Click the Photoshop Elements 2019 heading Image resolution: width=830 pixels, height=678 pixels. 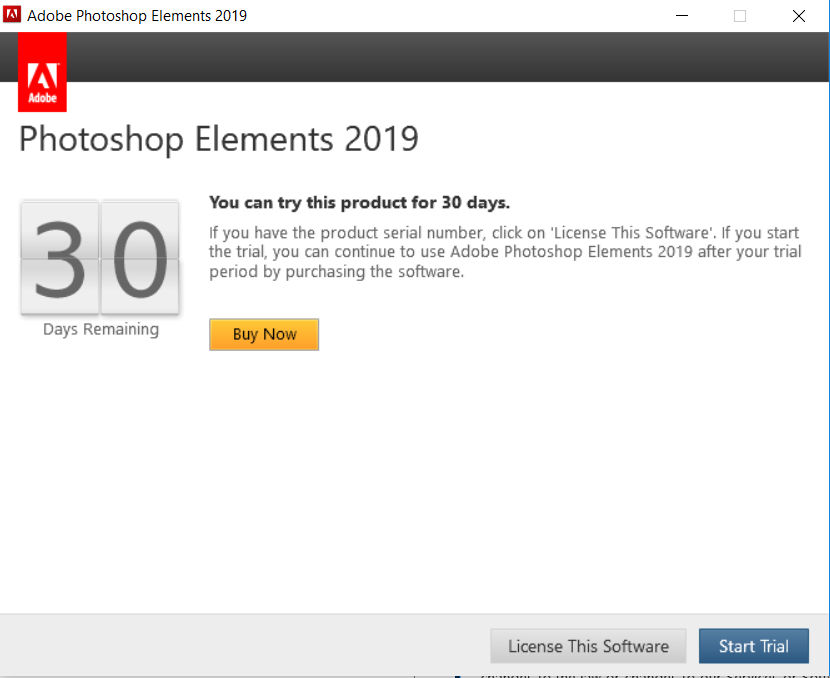tap(218, 139)
